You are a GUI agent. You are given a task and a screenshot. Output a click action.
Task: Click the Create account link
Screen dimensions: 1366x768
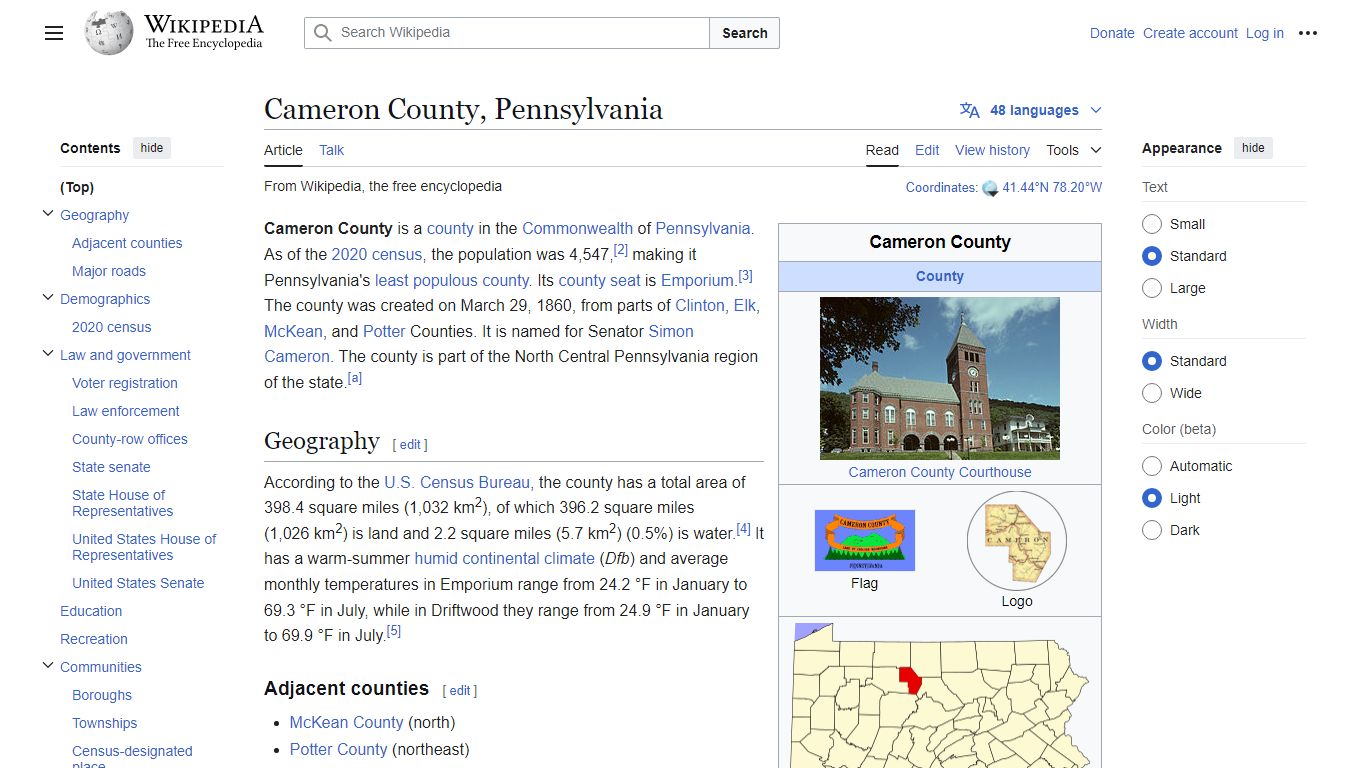pos(1190,33)
